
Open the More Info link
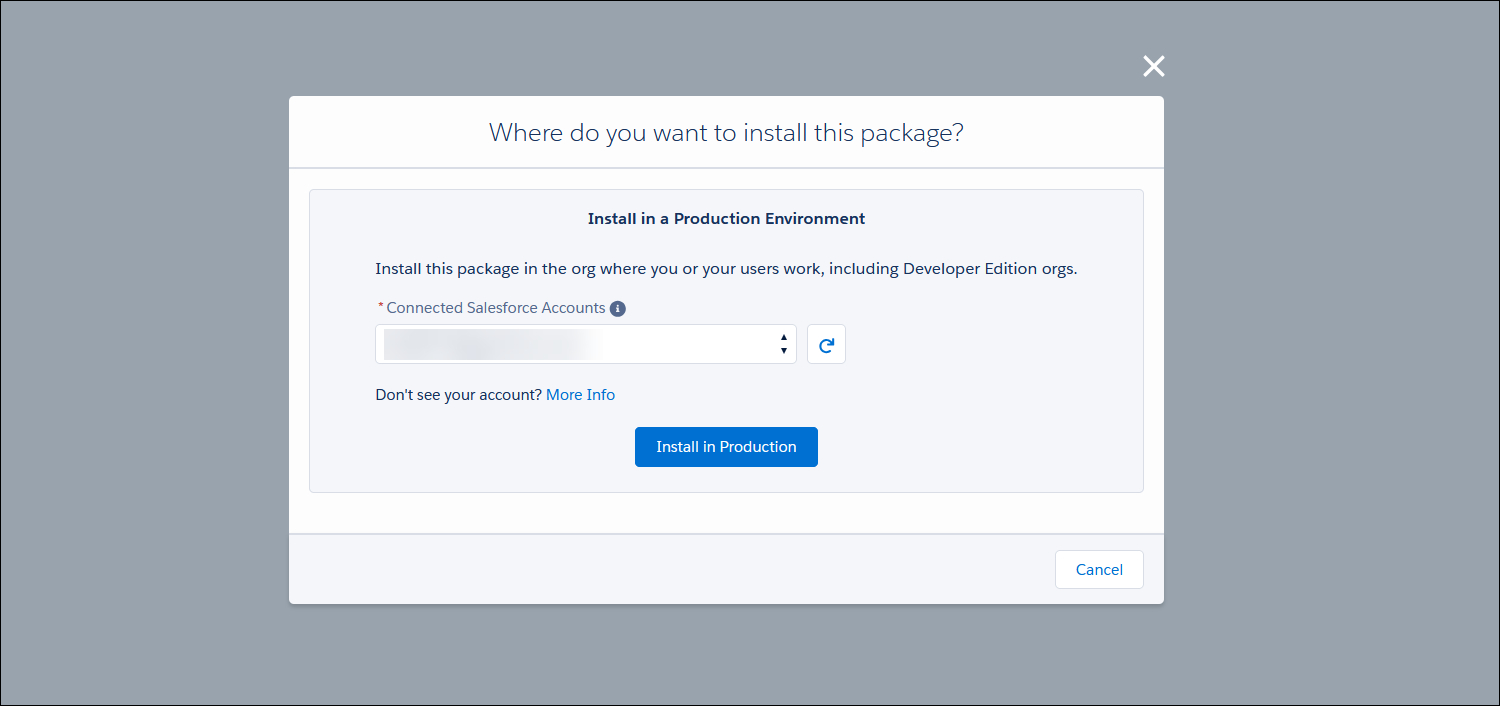point(580,395)
